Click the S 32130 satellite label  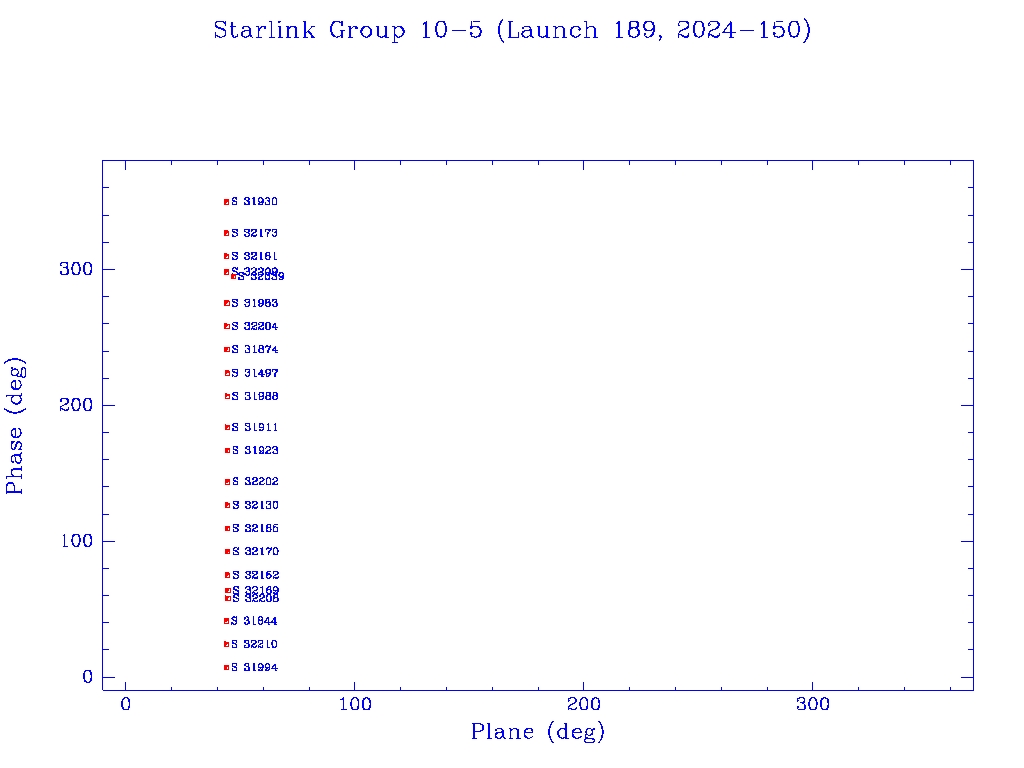pos(256,505)
